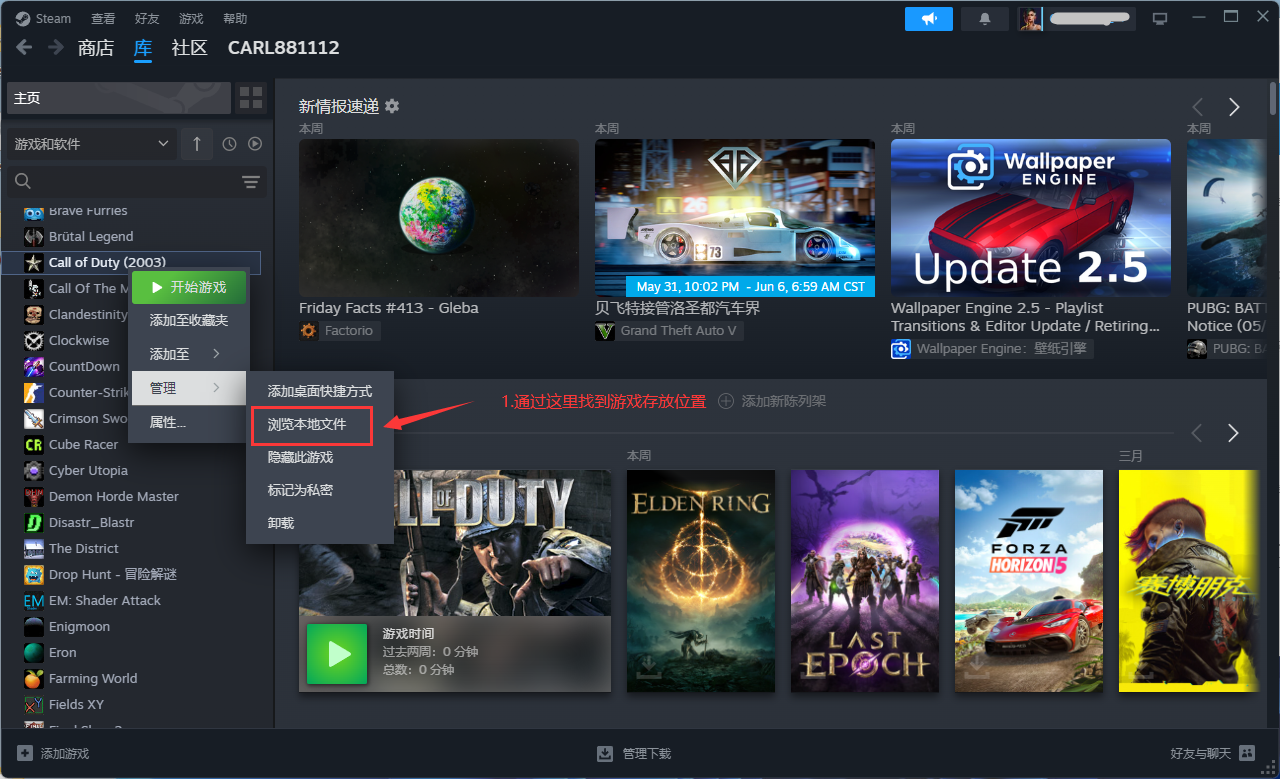The height and width of the screenshot is (779, 1280).
Task: Click the Remote Play monitor icon
Action: tap(1159, 17)
